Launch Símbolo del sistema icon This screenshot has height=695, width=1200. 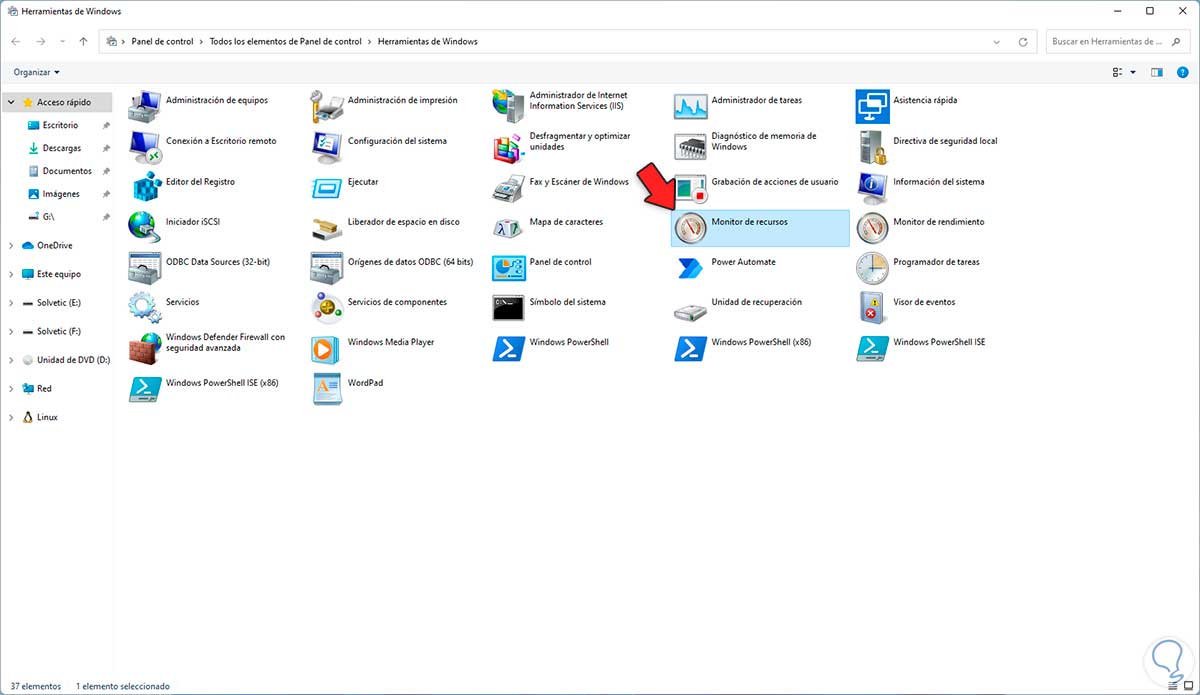509,308
